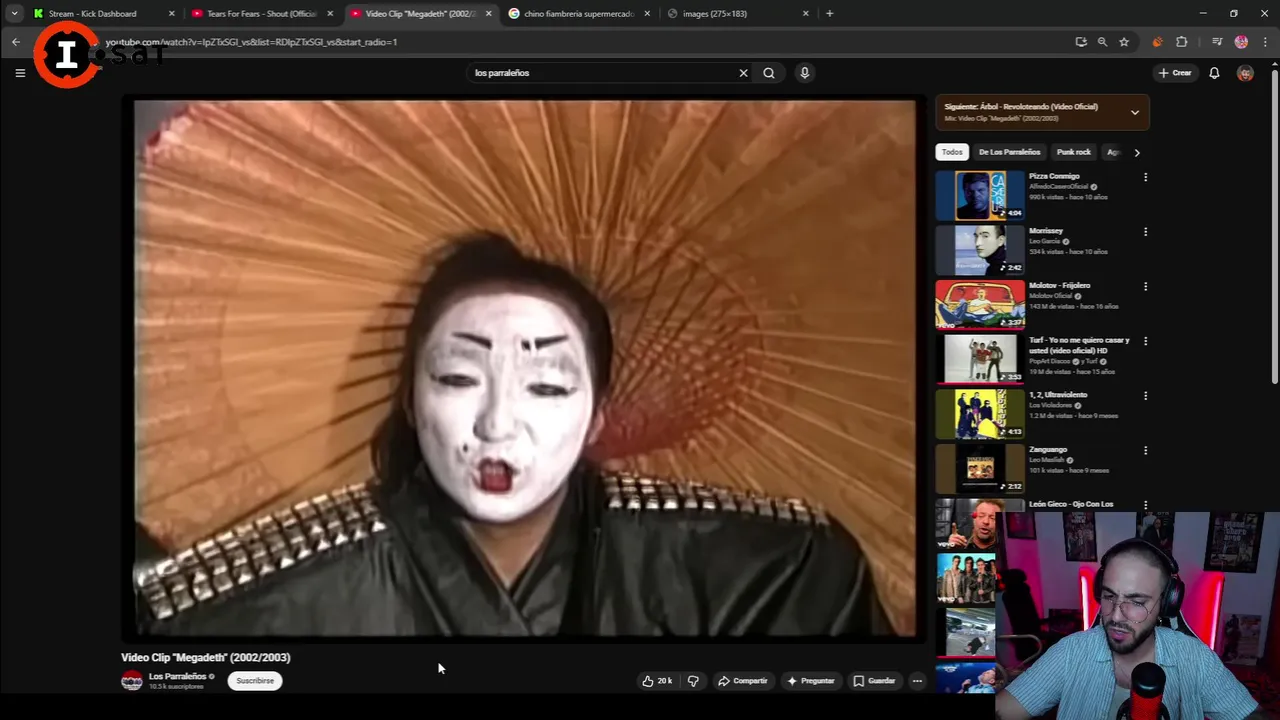Click the Guardar save button

click(x=874, y=681)
